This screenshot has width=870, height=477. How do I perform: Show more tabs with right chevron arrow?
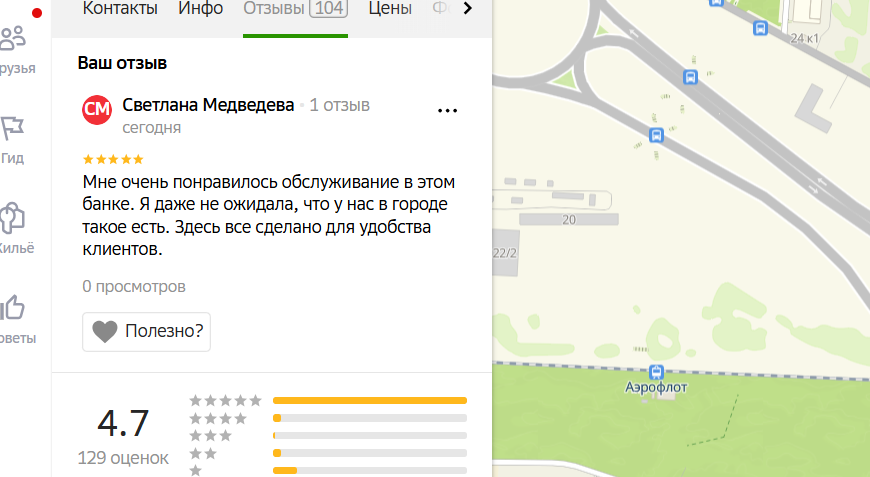coord(468,8)
